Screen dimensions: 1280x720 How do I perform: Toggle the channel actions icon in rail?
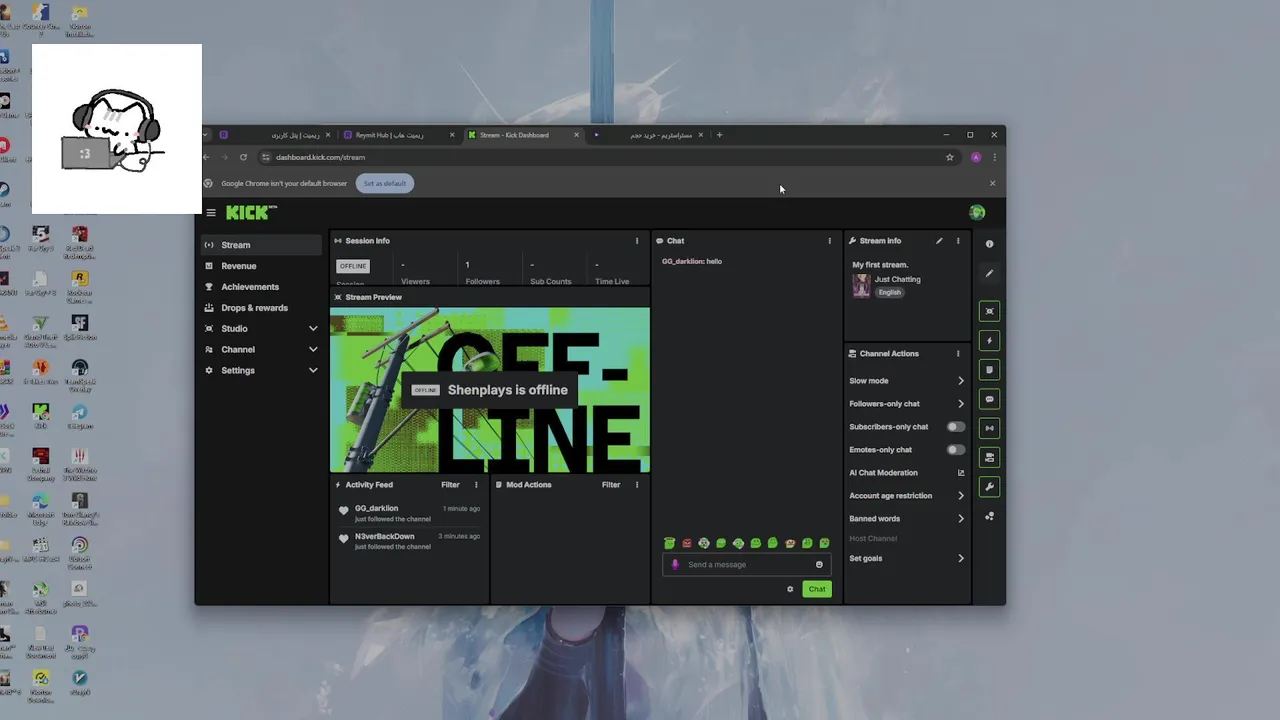coord(990,457)
